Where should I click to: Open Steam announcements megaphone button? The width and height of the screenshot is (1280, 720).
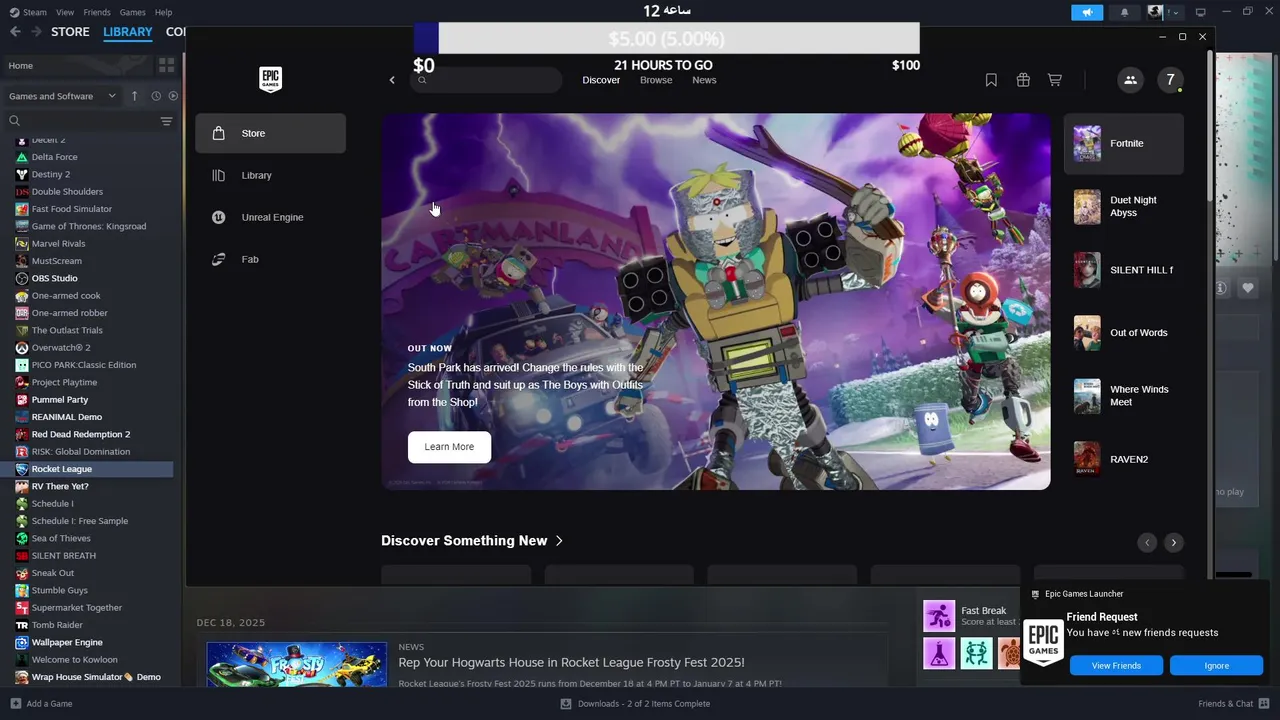pyautogui.click(x=1086, y=12)
